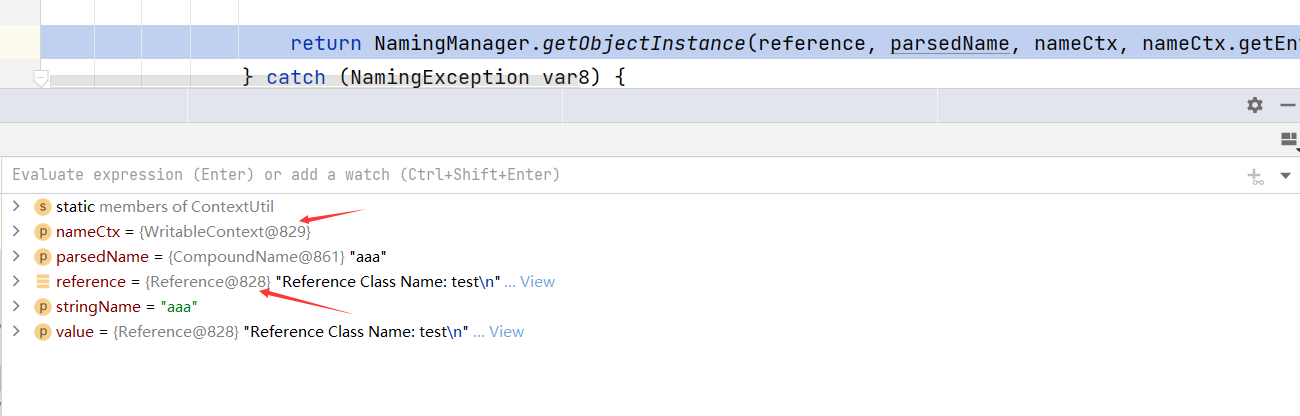Click the field icon beside reference

click(43, 282)
